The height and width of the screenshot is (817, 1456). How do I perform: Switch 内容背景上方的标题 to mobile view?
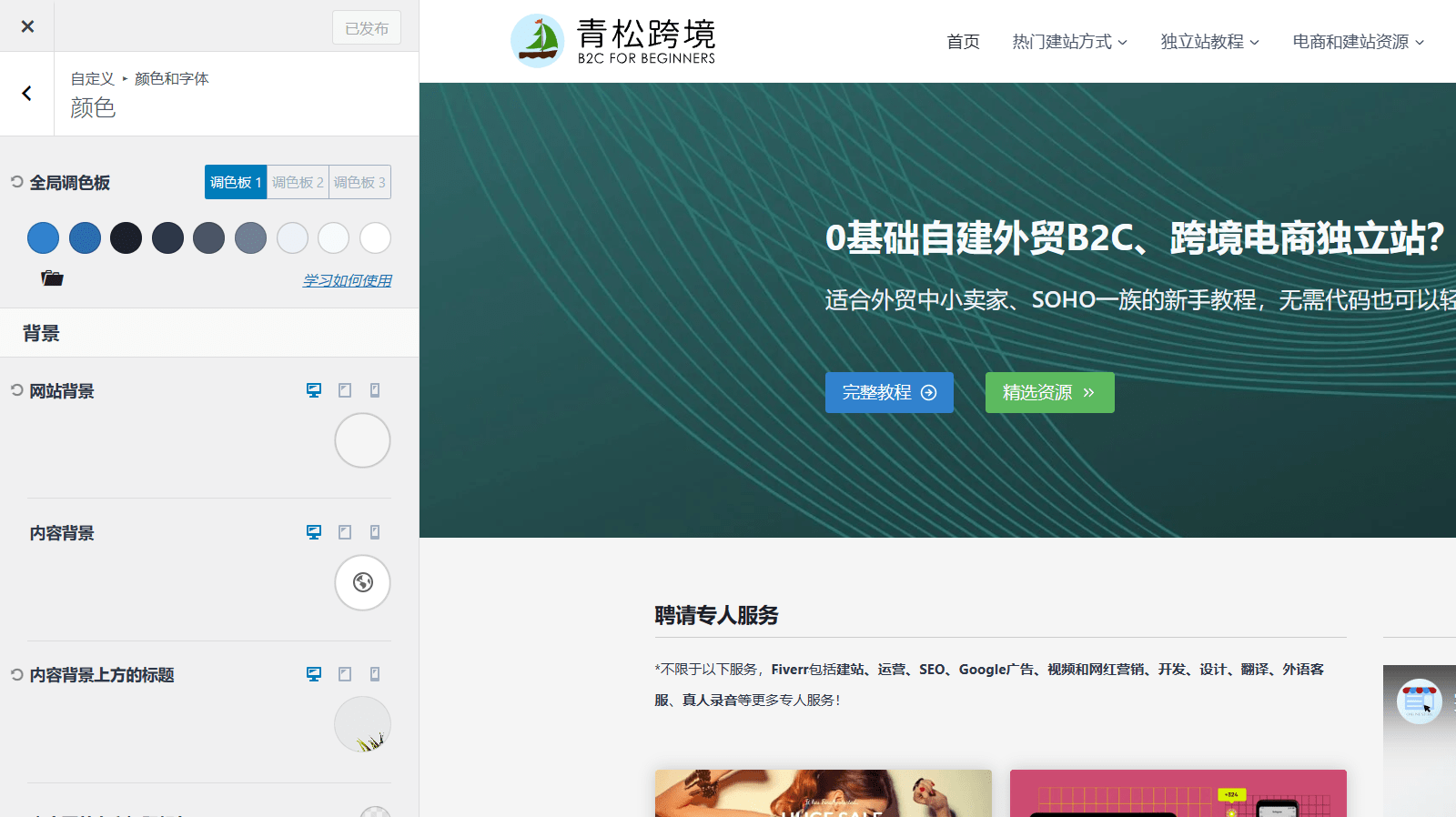pos(375,674)
